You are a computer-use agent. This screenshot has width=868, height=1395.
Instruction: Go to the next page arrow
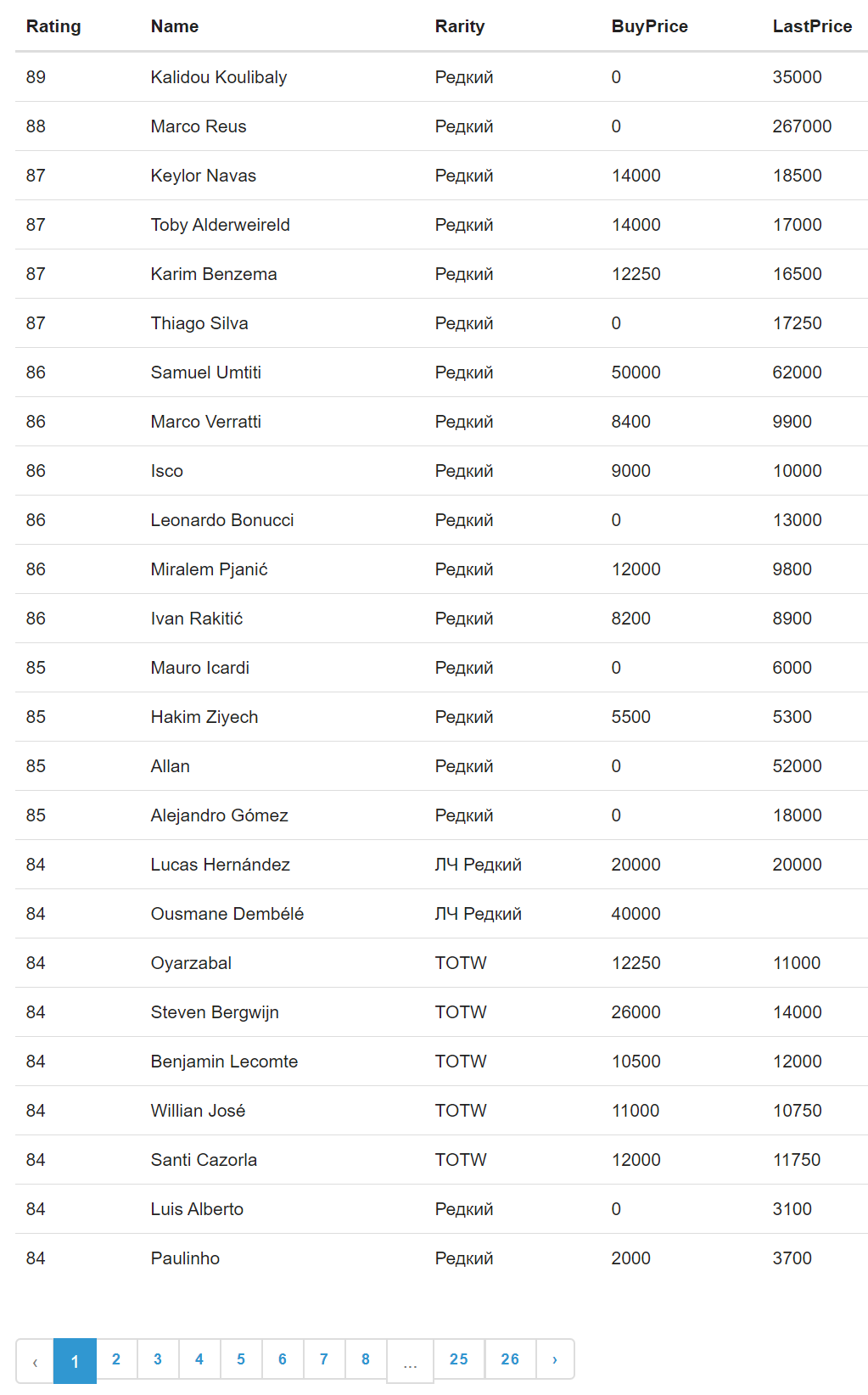[555, 1359]
